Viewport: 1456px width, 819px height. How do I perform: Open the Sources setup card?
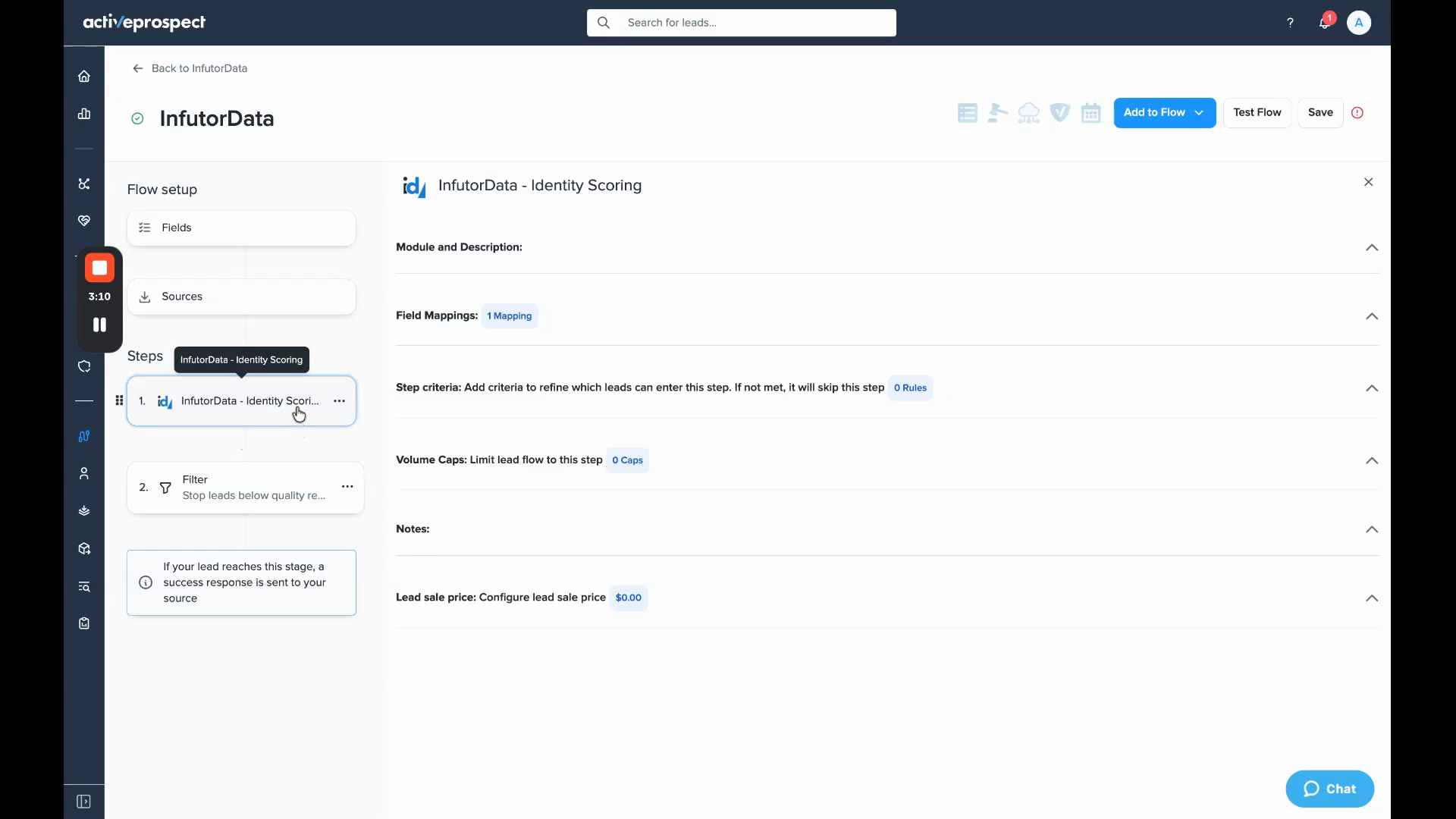241,297
